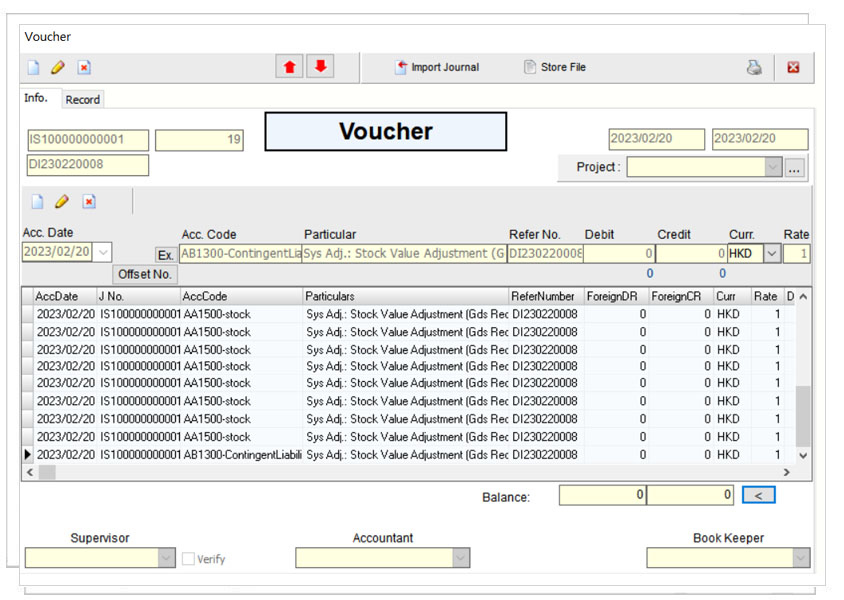Click the delete voucher icon in top toolbar
844x600 pixels.
tap(84, 67)
